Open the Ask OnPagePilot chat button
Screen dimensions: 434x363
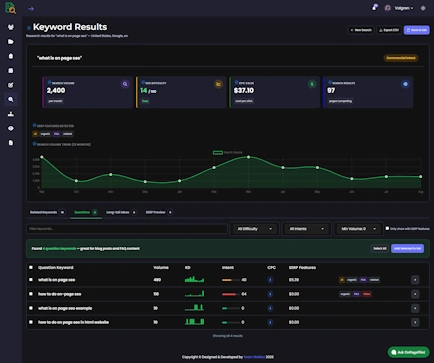(409, 352)
